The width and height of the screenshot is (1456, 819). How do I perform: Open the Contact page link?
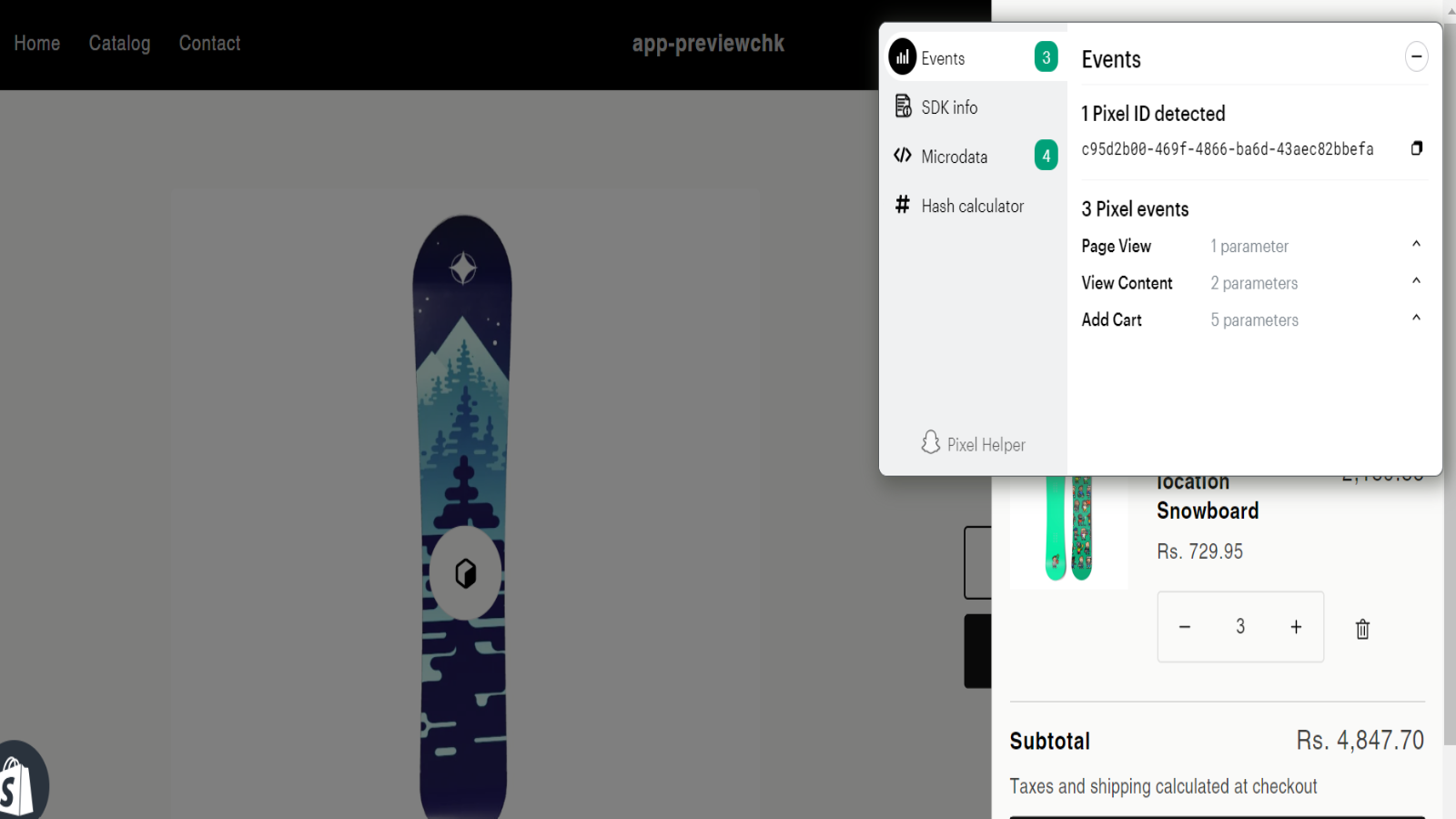(x=210, y=44)
